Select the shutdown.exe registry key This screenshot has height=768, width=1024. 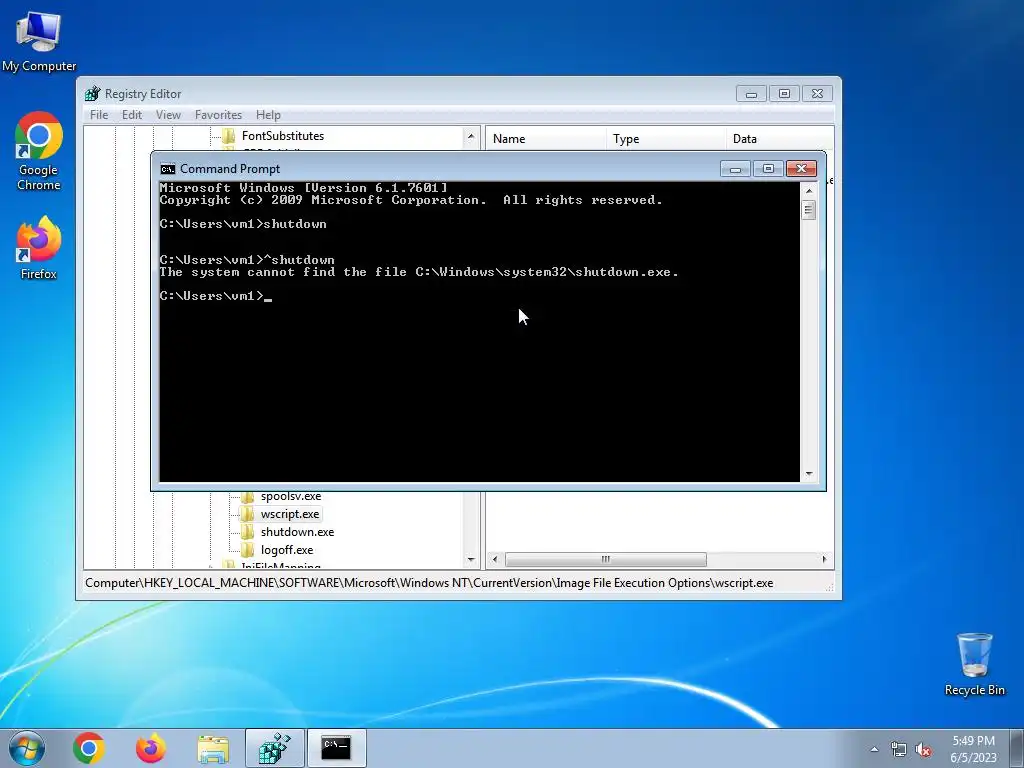click(297, 532)
